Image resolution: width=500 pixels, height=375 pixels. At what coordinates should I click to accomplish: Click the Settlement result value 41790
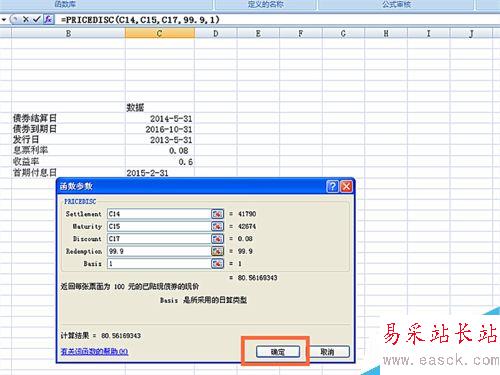[247, 214]
